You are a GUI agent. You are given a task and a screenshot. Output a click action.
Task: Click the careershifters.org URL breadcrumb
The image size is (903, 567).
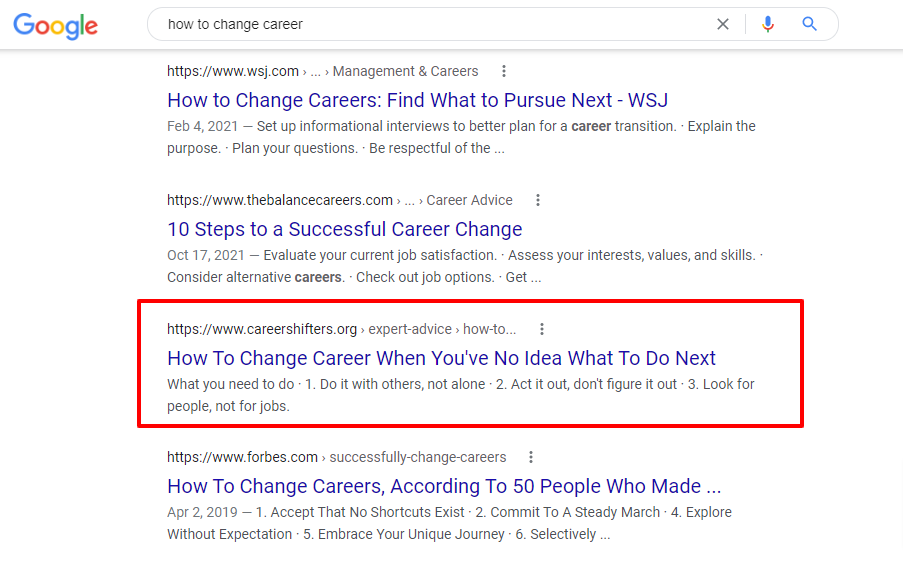[x=262, y=329]
